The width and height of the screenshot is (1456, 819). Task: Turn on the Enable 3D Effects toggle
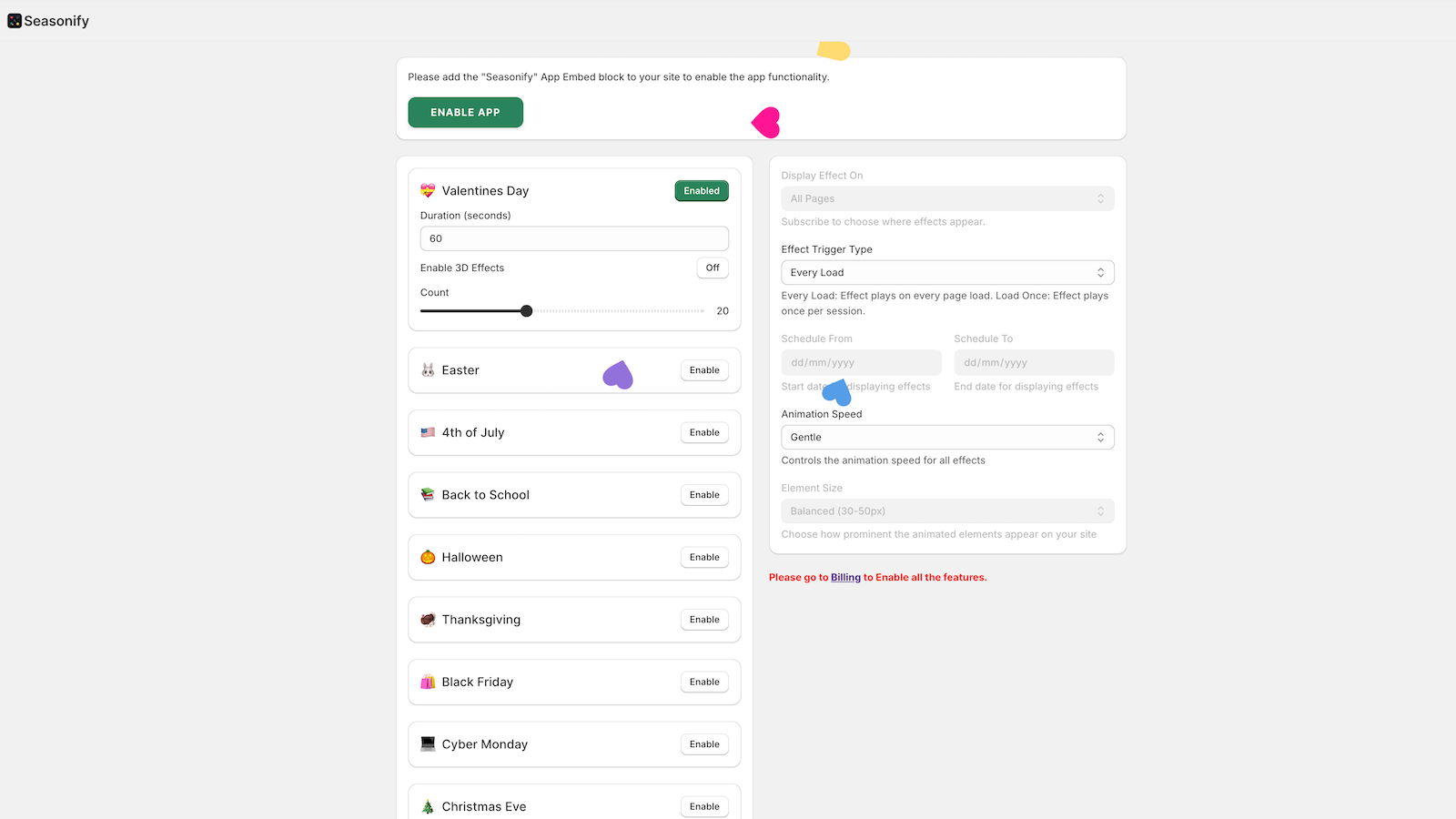(x=712, y=268)
